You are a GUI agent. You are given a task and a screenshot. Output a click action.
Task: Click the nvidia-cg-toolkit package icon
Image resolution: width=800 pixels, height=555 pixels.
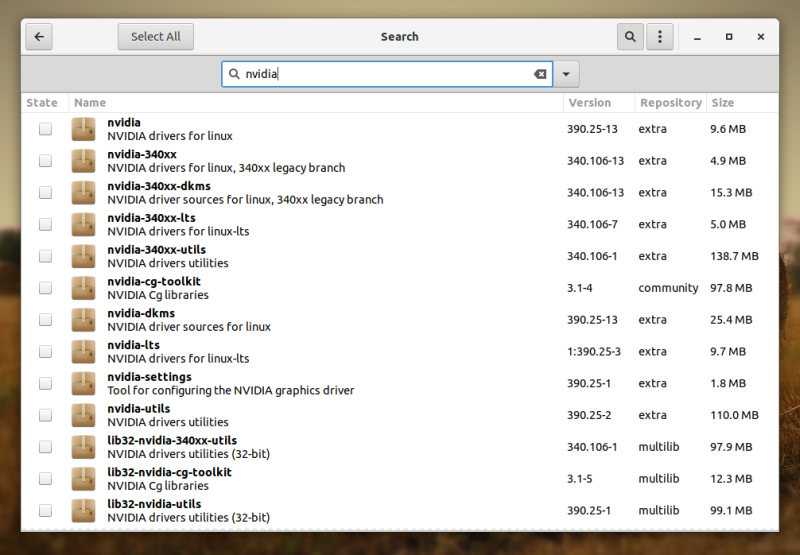coord(83,288)
